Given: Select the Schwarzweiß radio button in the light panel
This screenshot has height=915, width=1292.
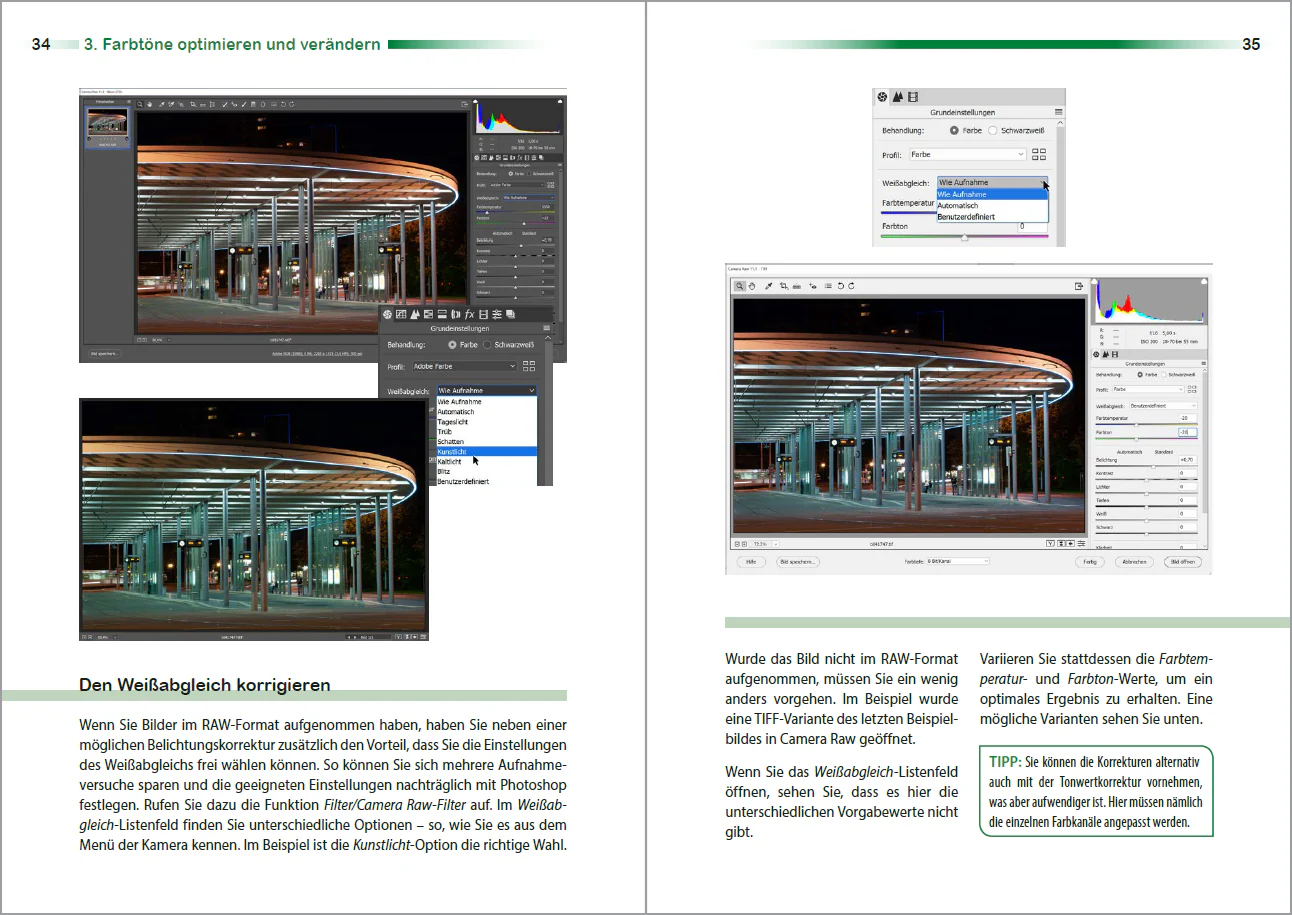Looking at the screenshot, I should coord(992,130).
